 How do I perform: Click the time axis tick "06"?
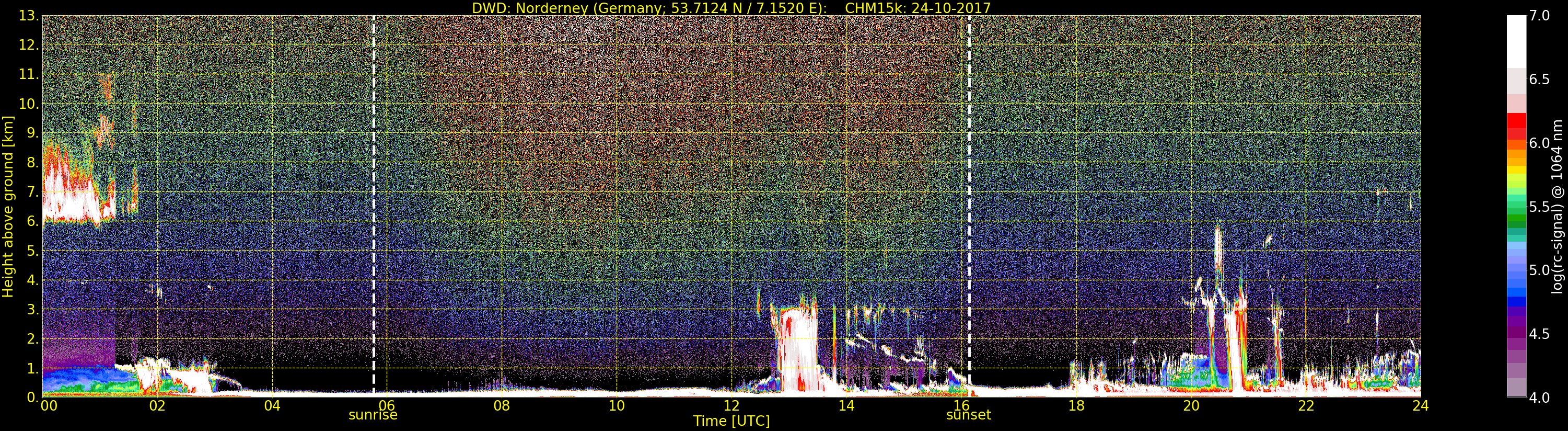pos(387,405)
